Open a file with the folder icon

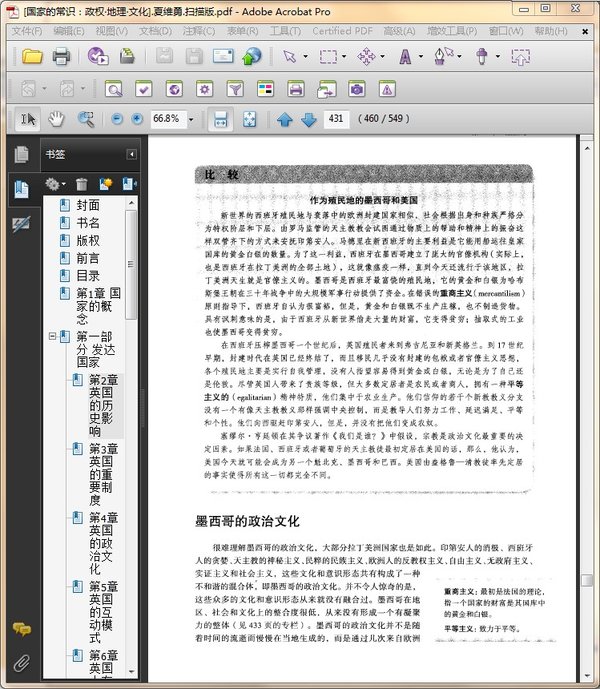click(32, 56)
